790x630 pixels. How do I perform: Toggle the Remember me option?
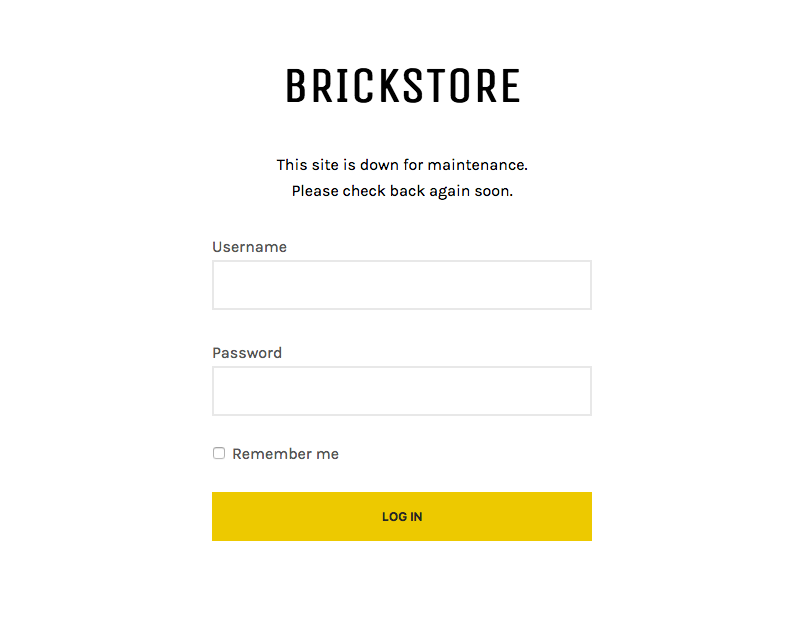tap(219, 453)
